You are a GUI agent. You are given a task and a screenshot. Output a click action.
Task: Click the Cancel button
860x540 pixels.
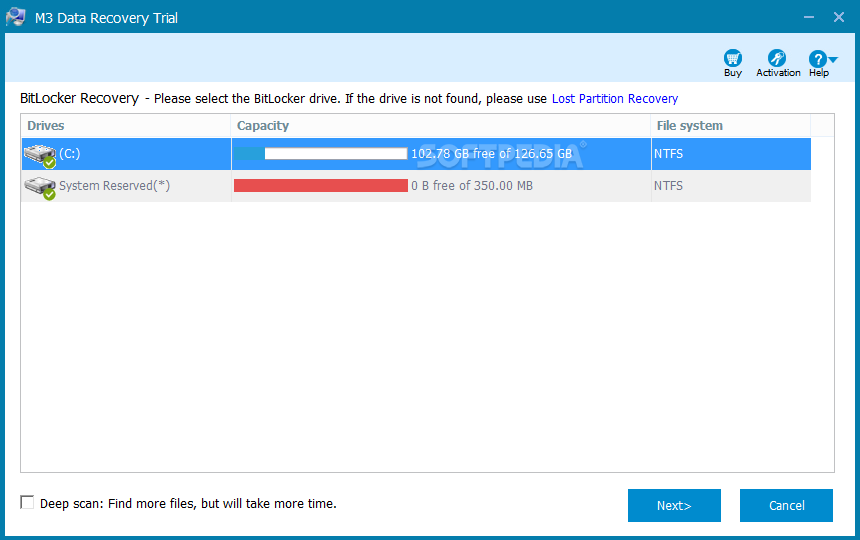pos(786,505)
